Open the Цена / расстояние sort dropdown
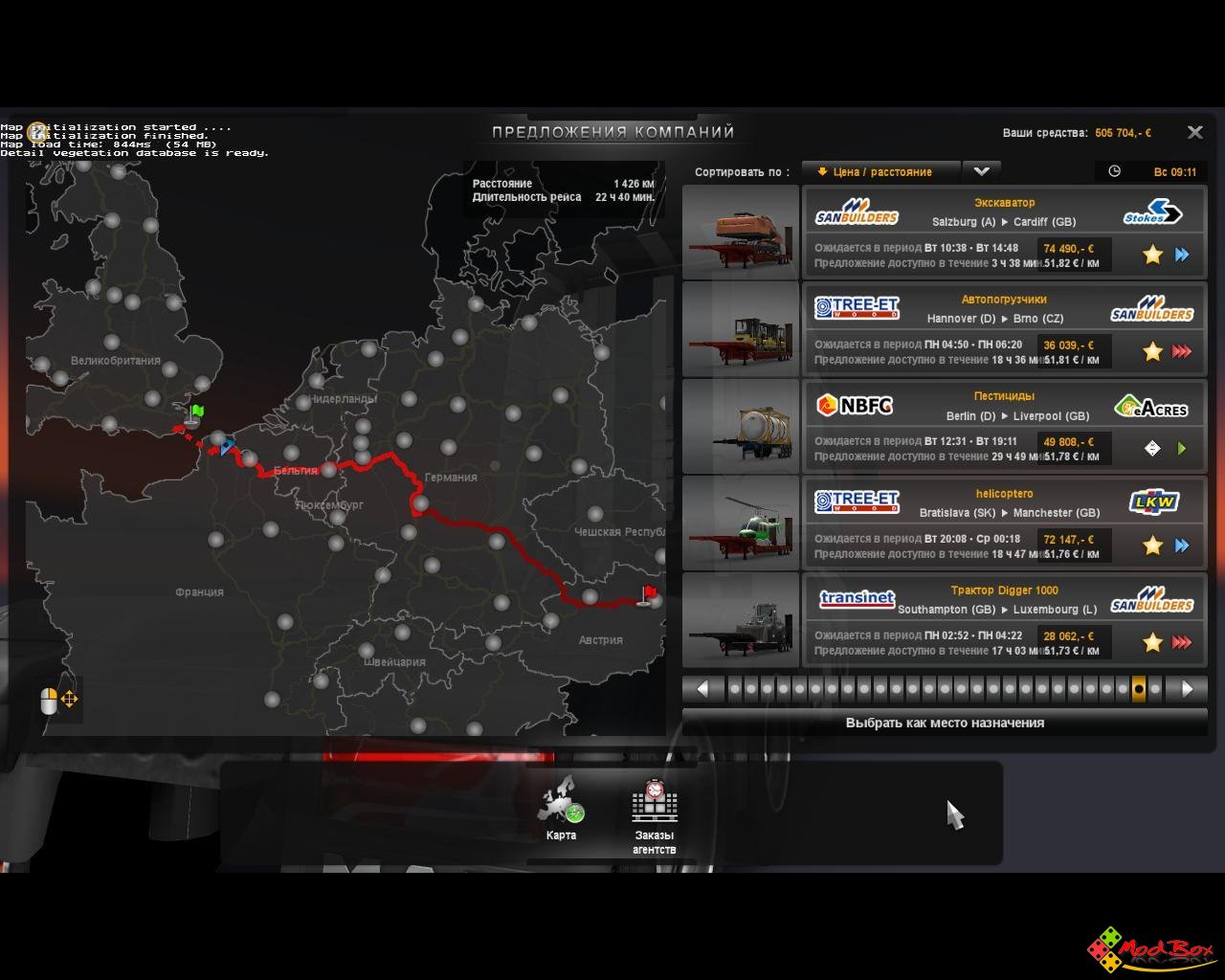The height and width of the screenshot is (980, 1225). click(x=880, y=172)
